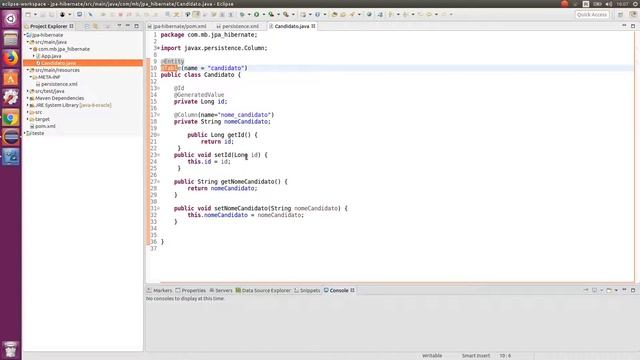This screenshot has height=360, width=640.
Task: Open the Firefox launcher icon
Action: [x=11, y=58]
